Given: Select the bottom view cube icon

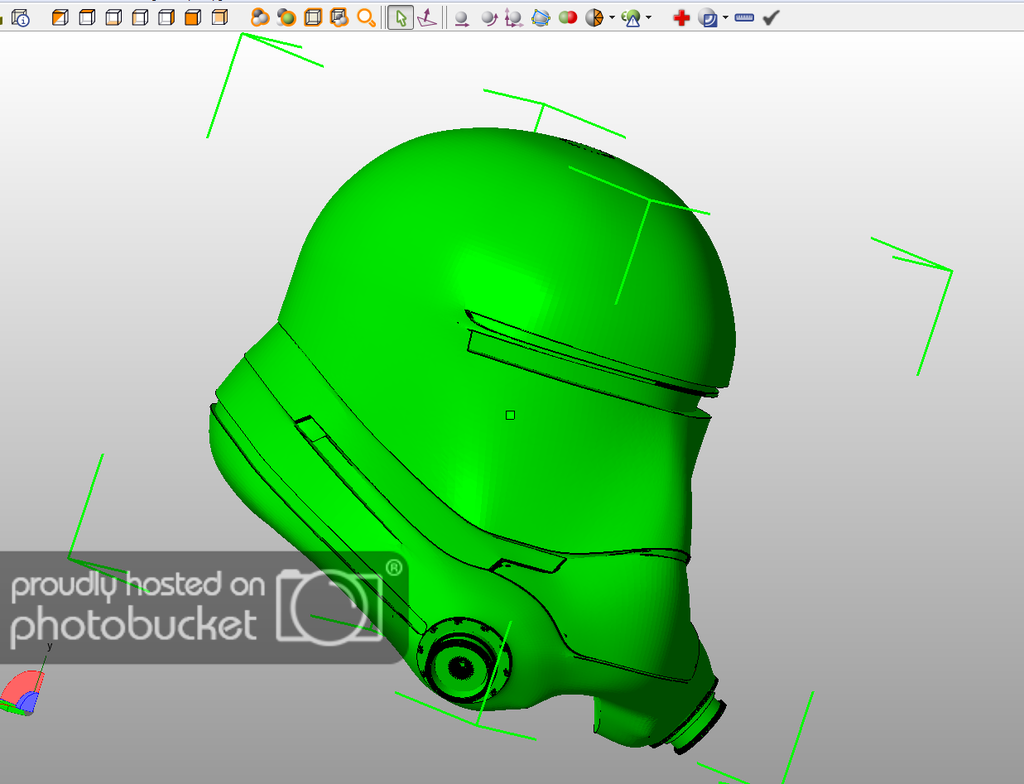Looking at the screenshot, I should [x=114, y=18].
